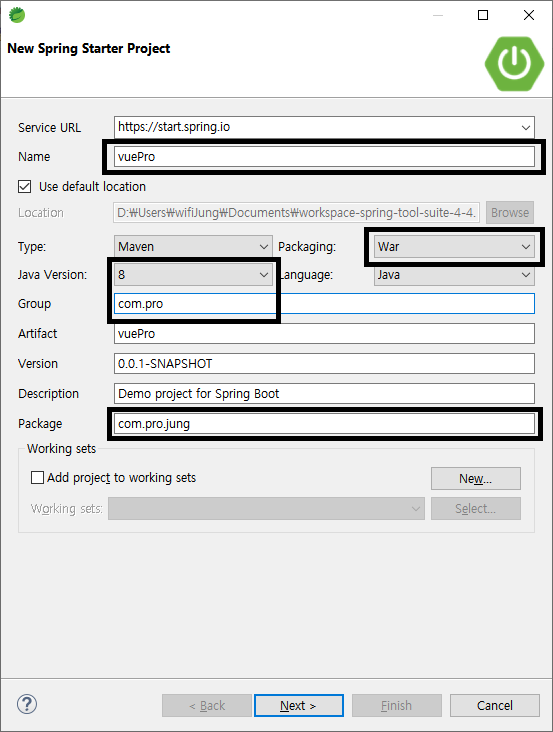Click the Finish button
This screenshot has width=553, height=732.
397,705
